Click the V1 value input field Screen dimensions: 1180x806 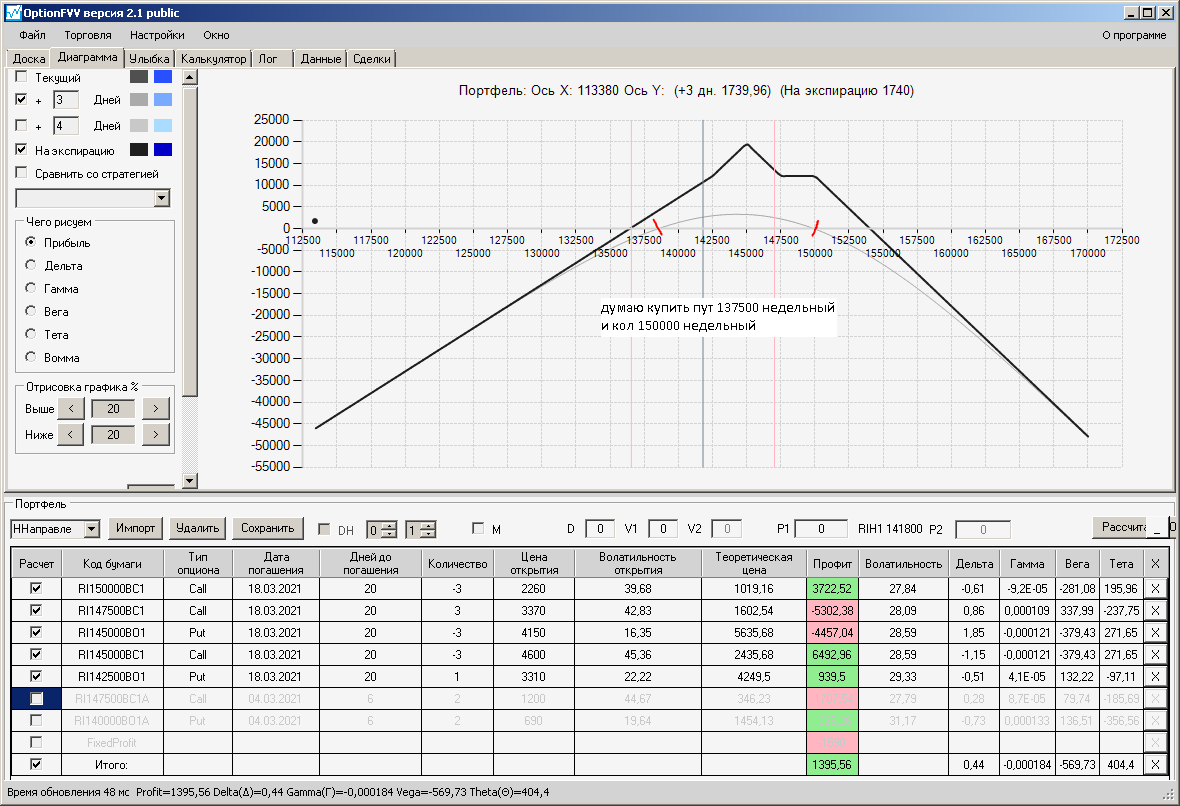coord(663,529)
